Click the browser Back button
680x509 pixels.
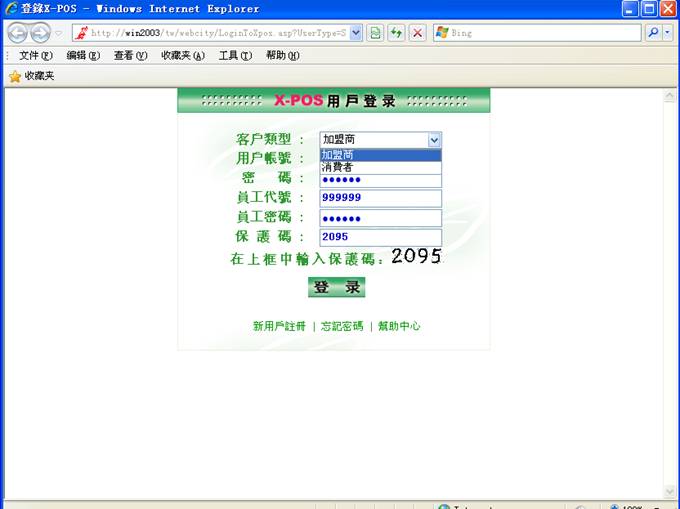point(18,33)
